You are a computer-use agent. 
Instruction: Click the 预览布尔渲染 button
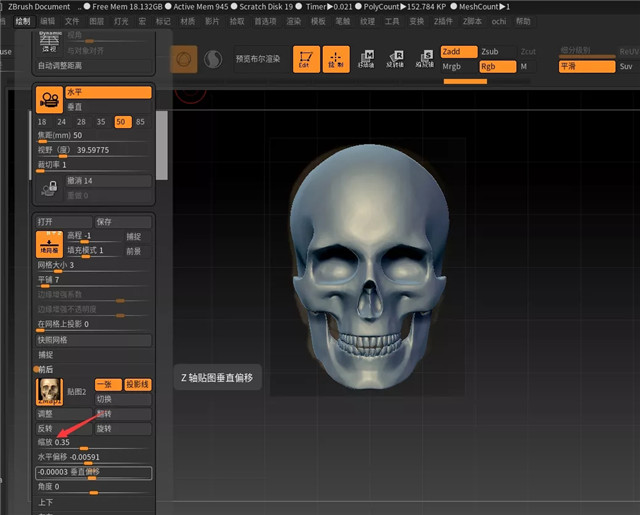point(258,59)
